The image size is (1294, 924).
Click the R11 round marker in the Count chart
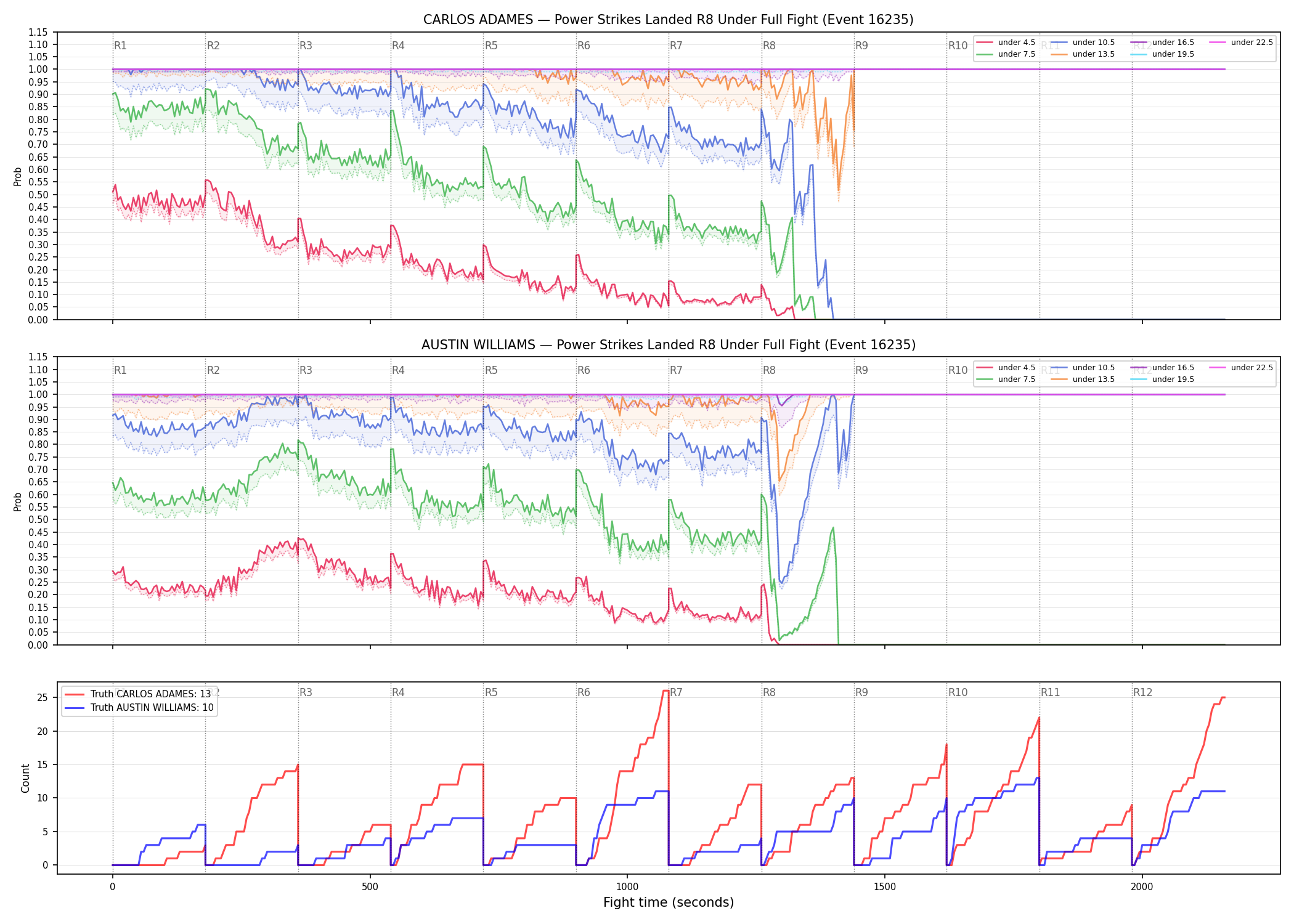1051,692
